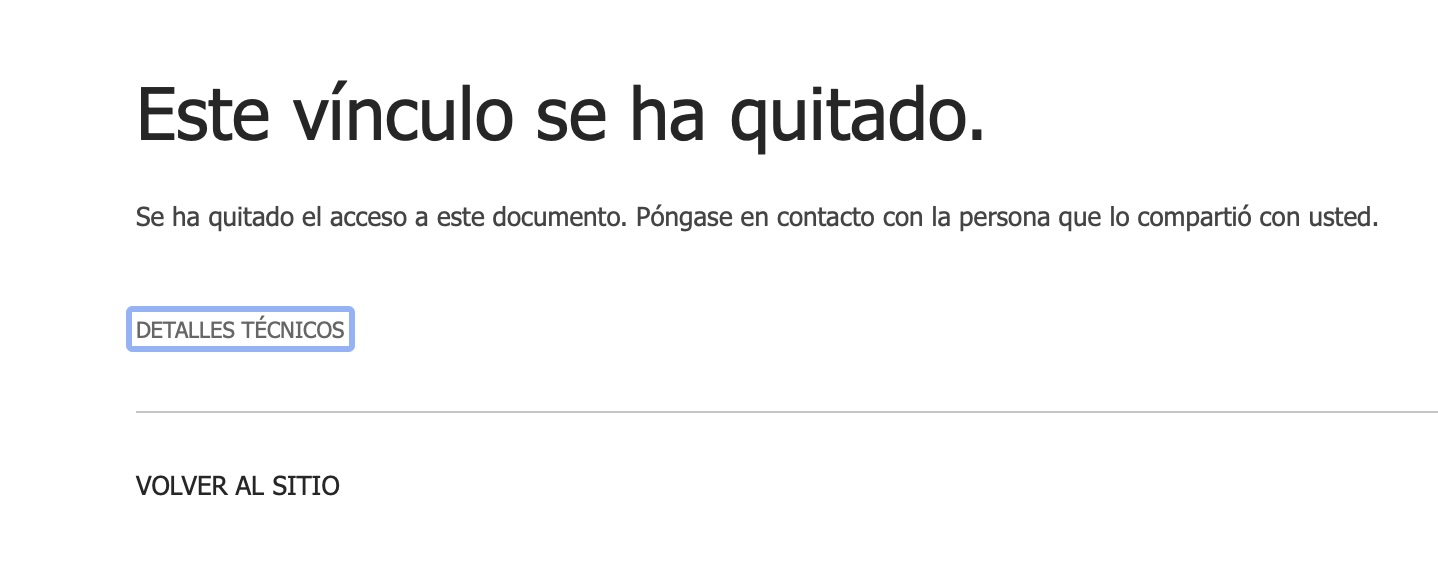
Task: Click the word 'vínculo' in the heading
Action: click(x=404, y=115)
